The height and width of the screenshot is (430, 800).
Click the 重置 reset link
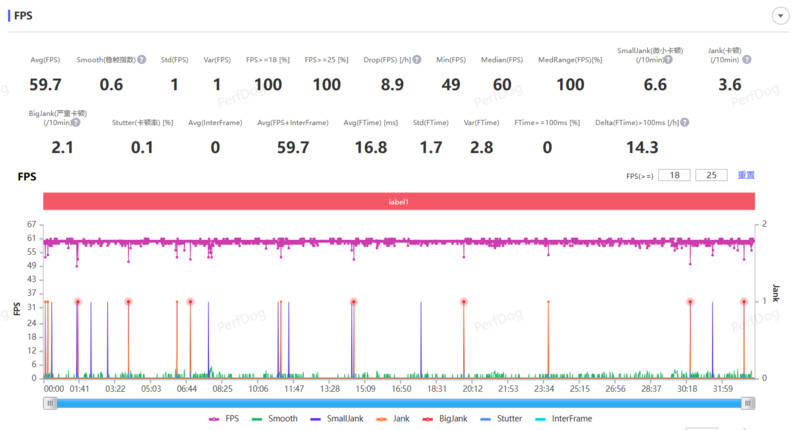(746, 176)
